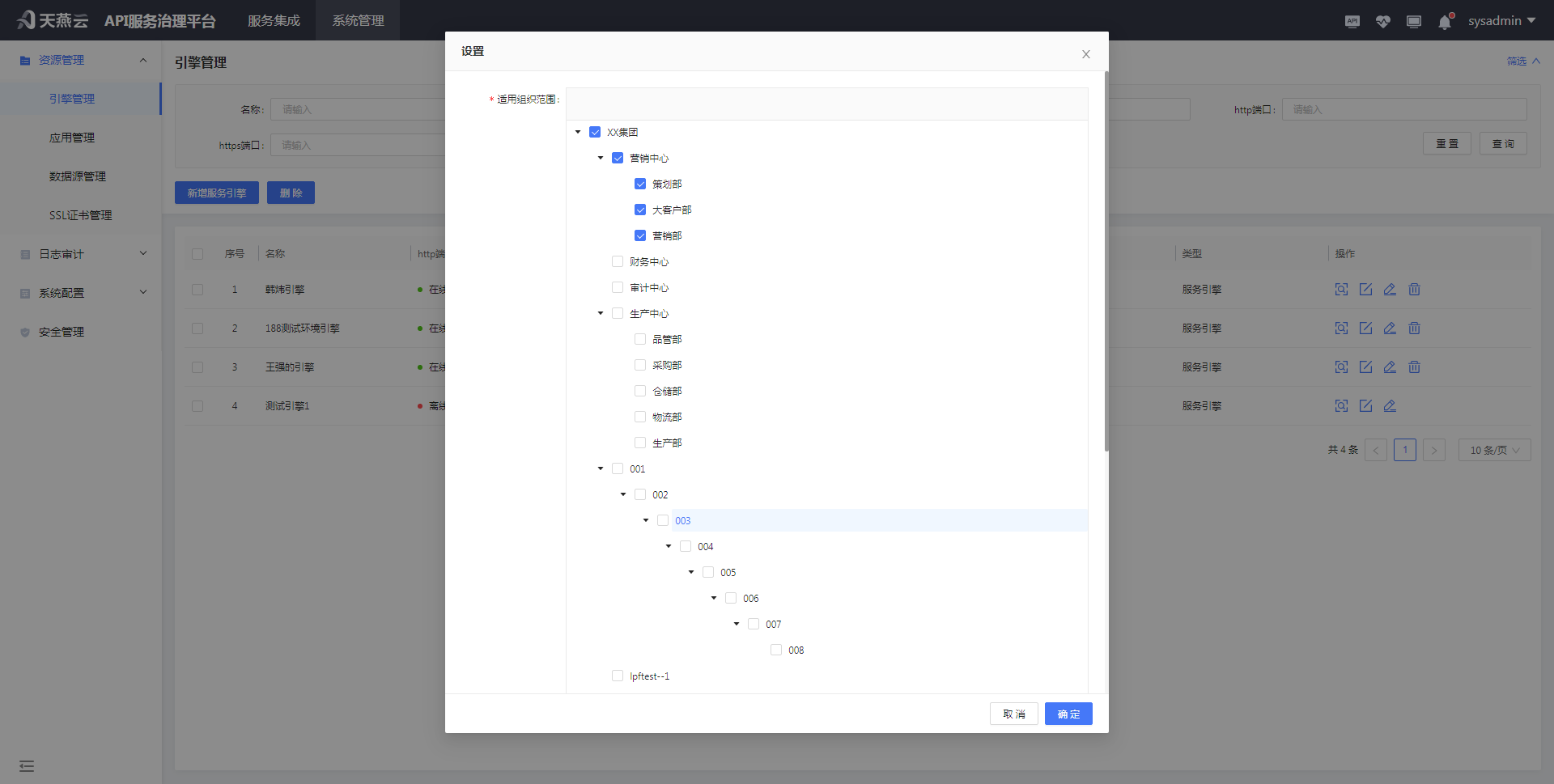
Task: Click the 确定 confirm button
Action: click(1068, 714)
